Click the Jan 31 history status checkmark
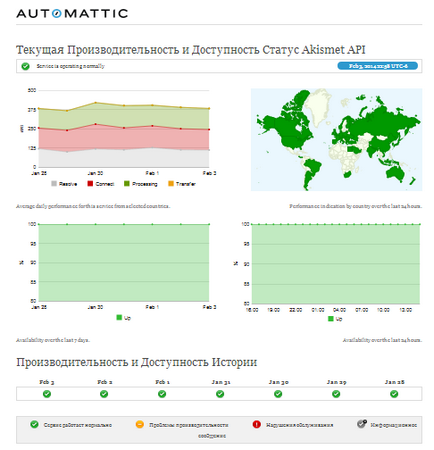The width and height of the screenshot is (434, 450). (x=220, y=394)
